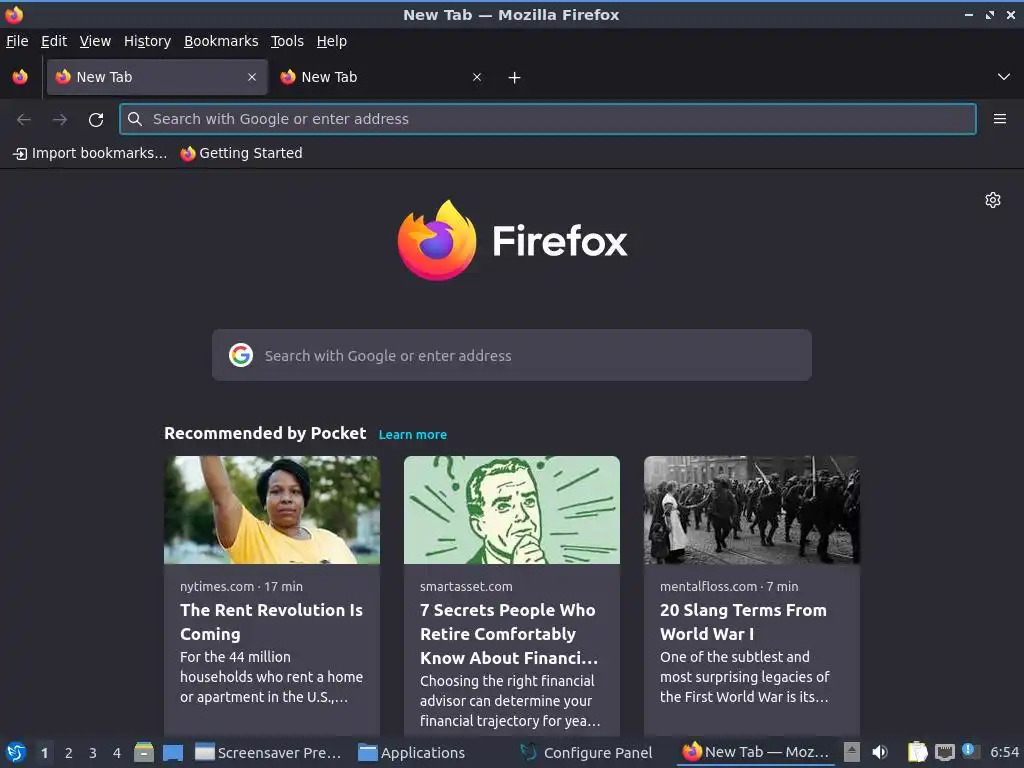Open the Help menu
The width and height of the screenshot is (1024, 768).
(332, 41)
